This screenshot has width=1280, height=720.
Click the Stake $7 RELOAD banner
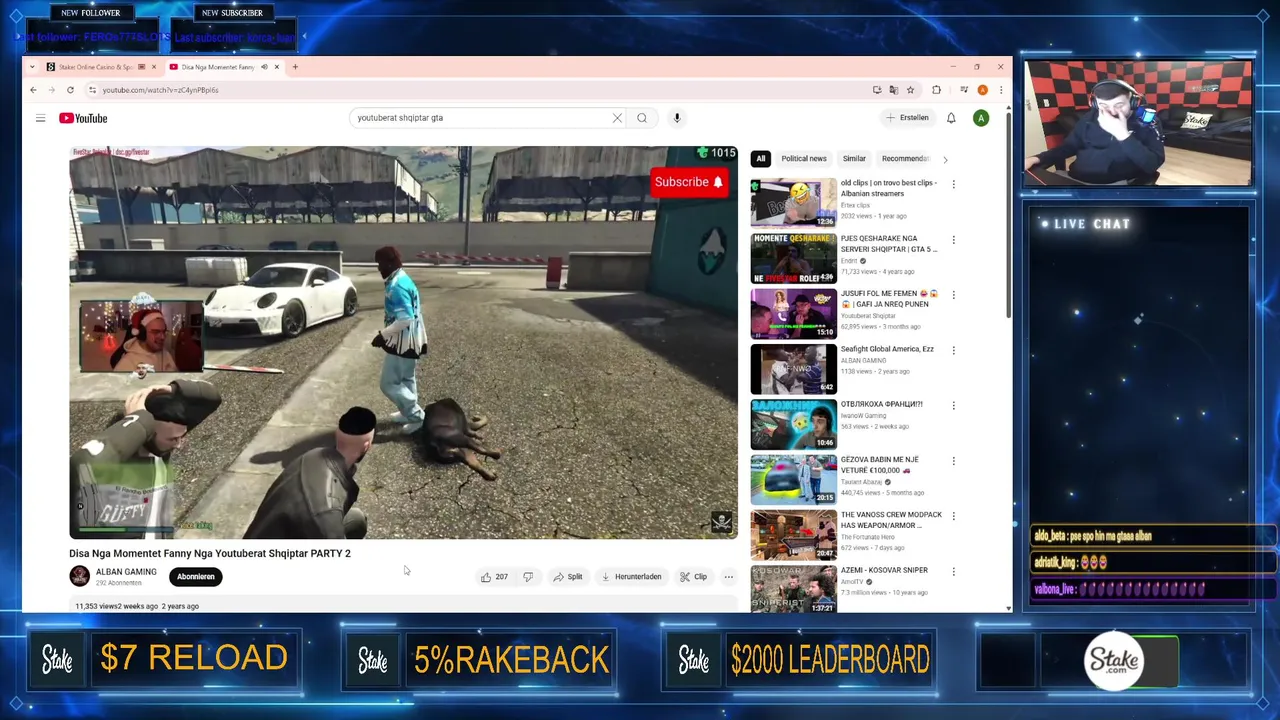point(164,659)
